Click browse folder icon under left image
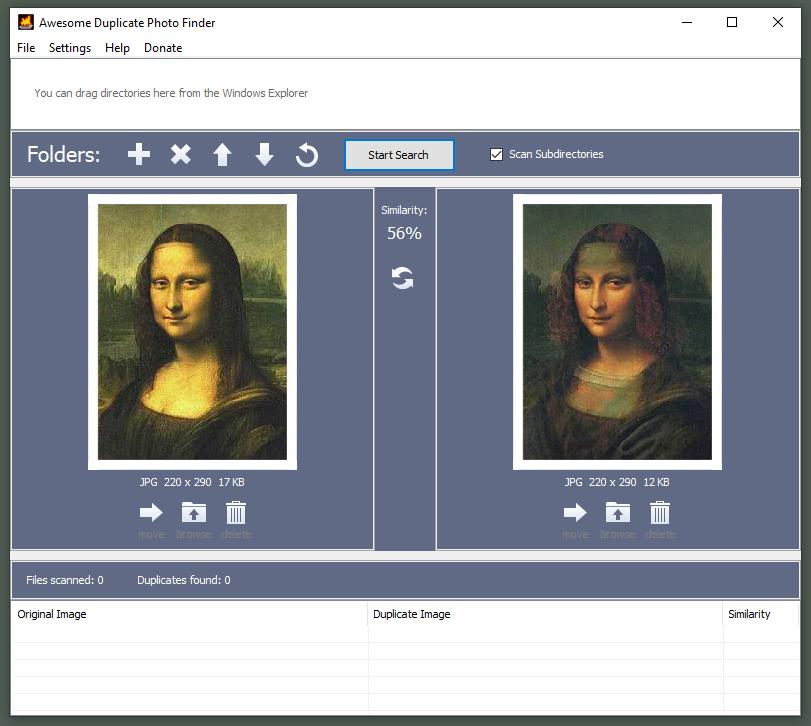 (193, 512)
